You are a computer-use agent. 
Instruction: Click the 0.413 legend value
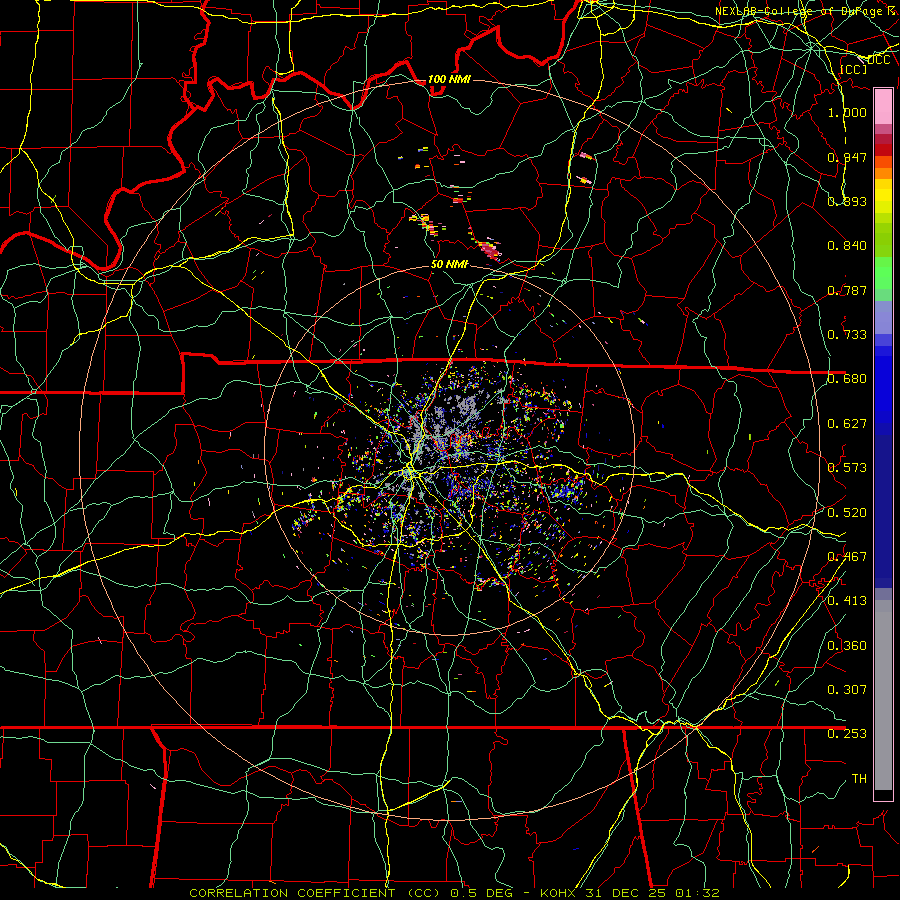(x=847, y=601)
